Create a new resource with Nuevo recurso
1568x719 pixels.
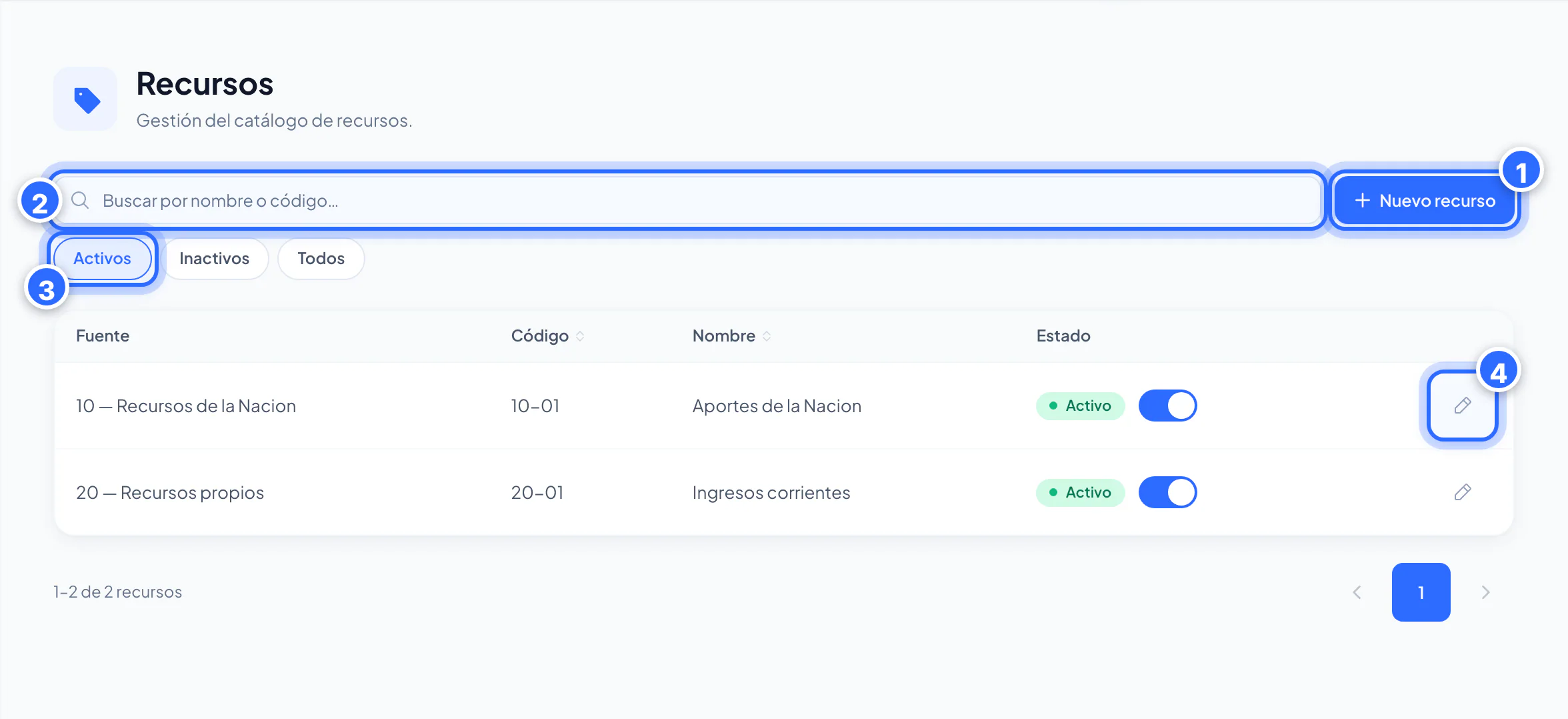[1425, 201]
